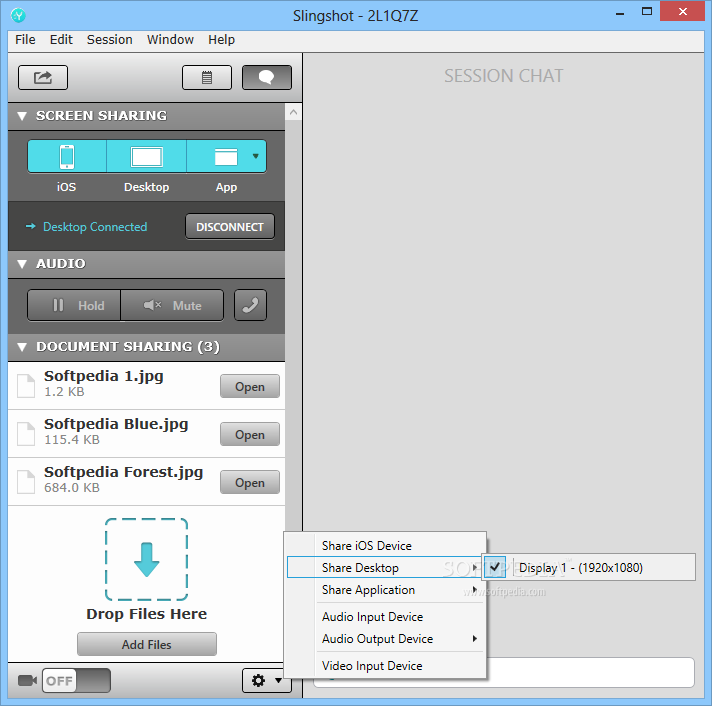Viewport: 712px width, 706px height.
Task: Select the Softpedia Blue.jpg file name
Action: [116, 425]
